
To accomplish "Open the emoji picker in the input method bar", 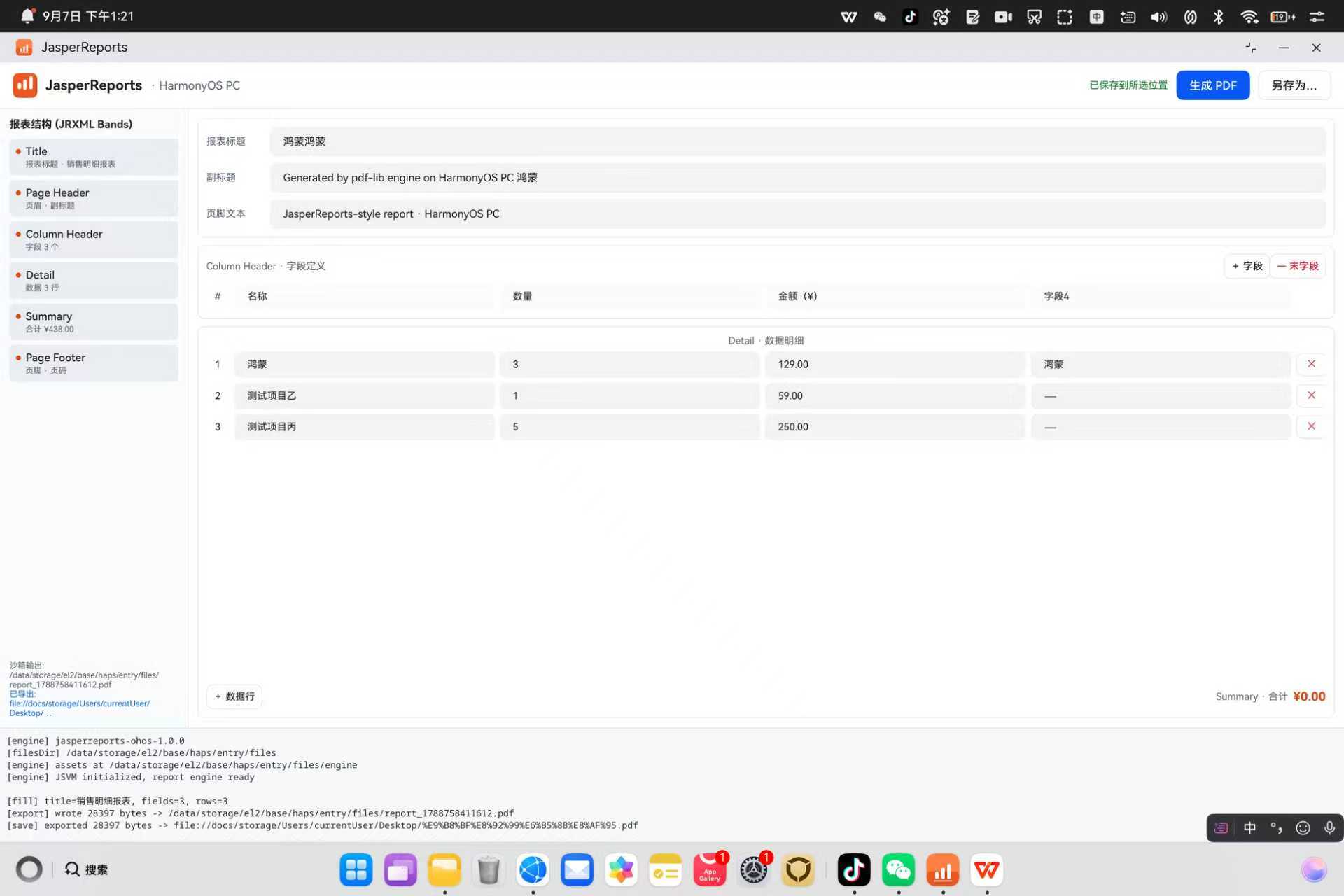I will tap(1303, 828).
